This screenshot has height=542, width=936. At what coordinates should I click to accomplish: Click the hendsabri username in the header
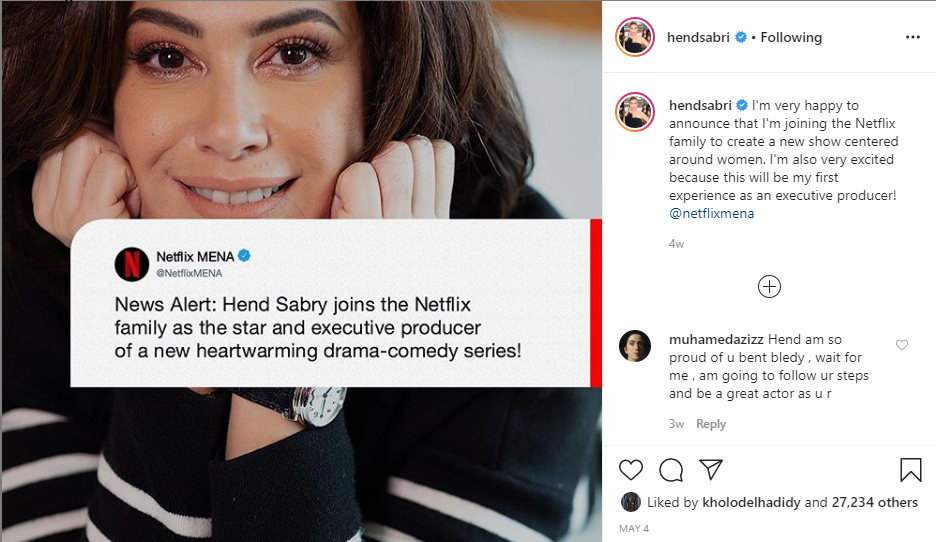(699, 37)
